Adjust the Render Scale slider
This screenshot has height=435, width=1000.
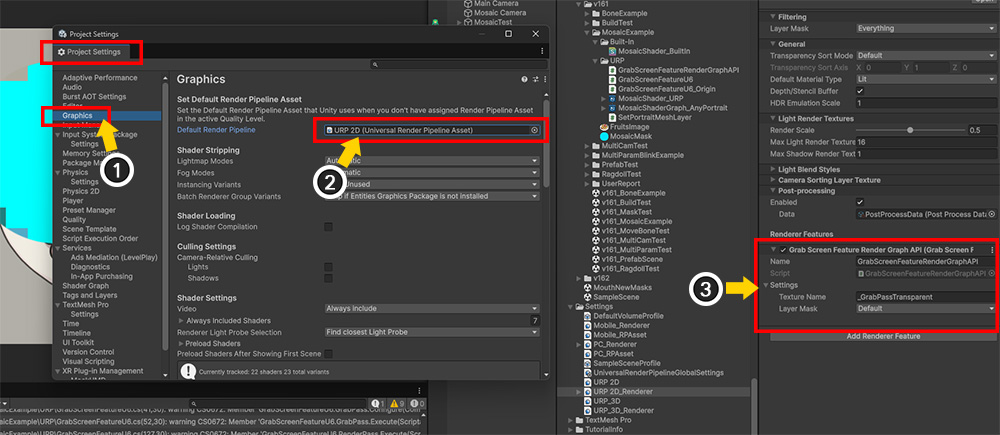point(909,130)
